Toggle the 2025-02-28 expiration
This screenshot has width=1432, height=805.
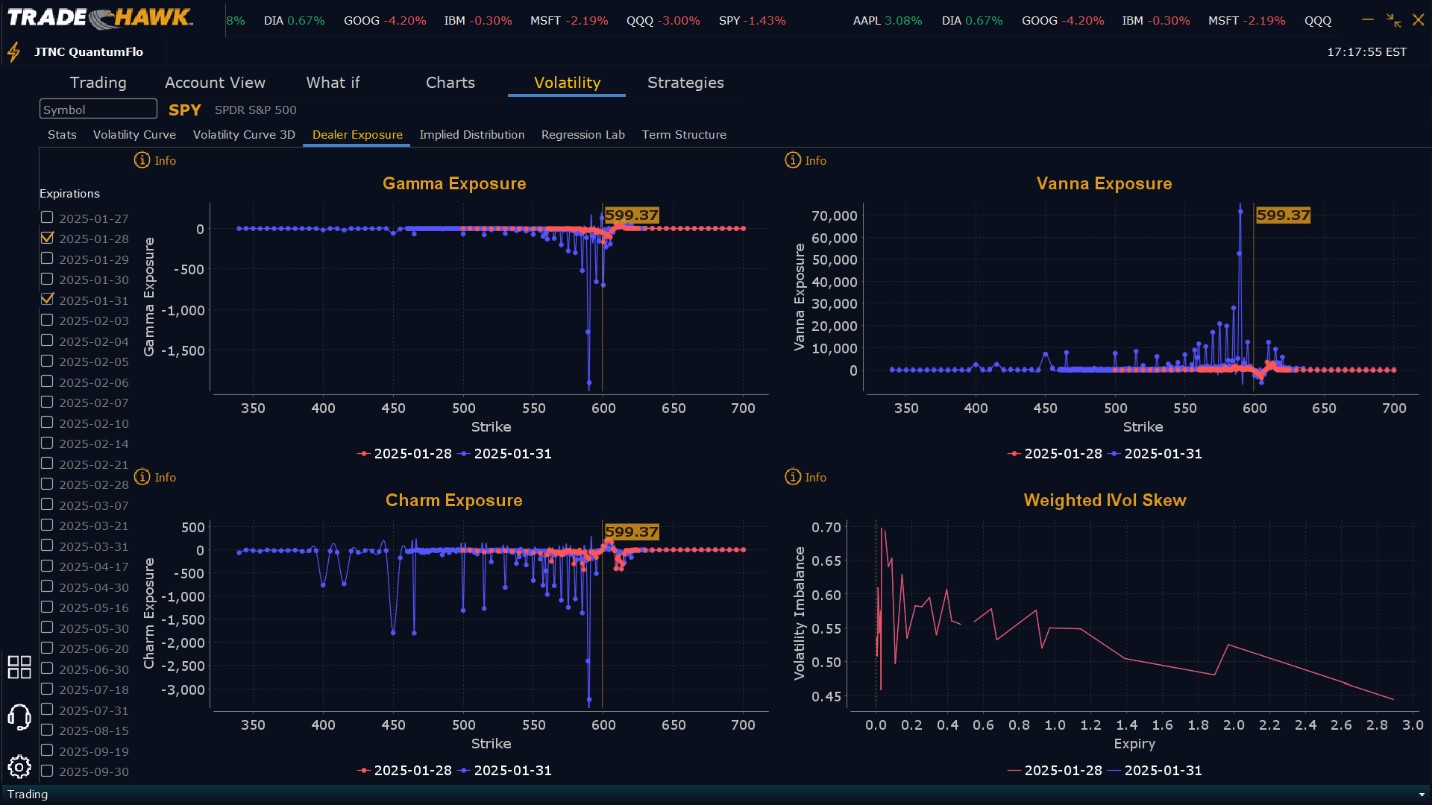47,484
